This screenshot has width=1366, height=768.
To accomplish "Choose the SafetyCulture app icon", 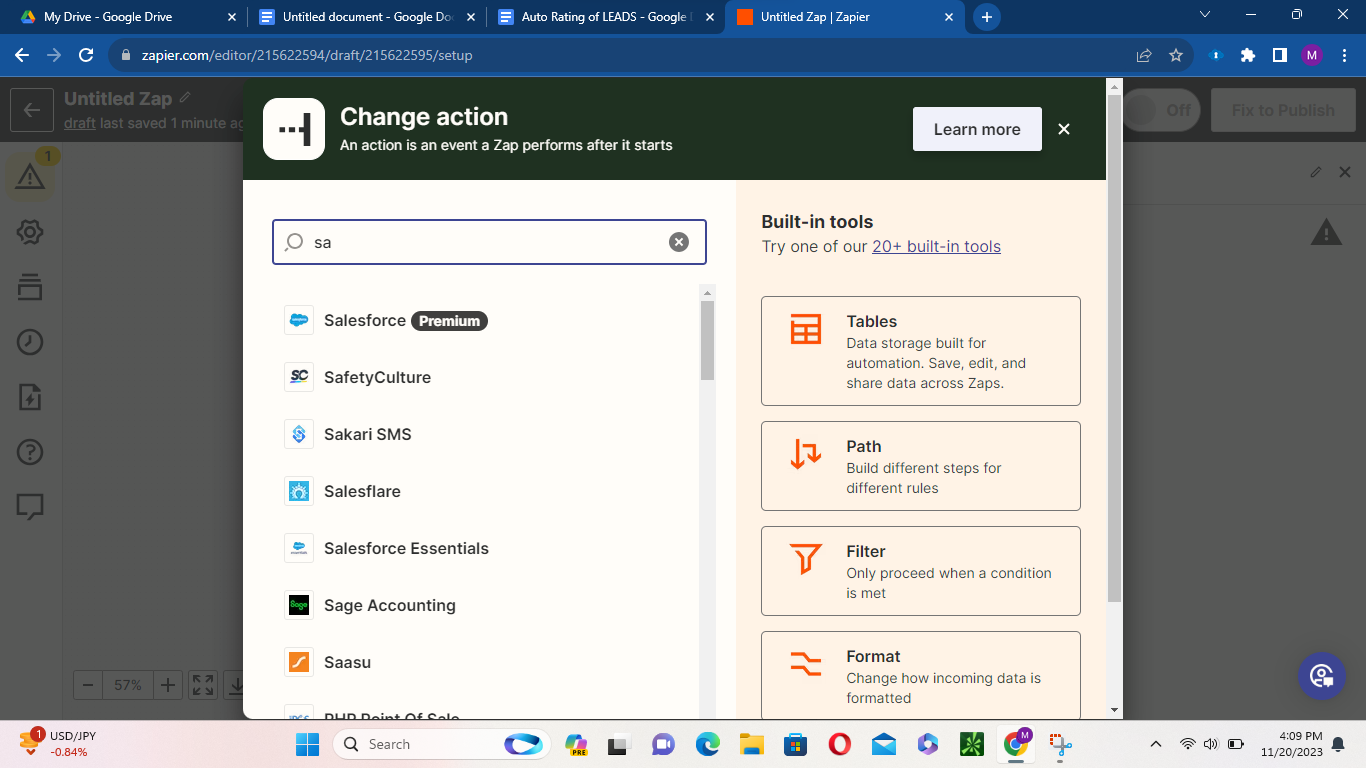I will [x=299, y=377].
